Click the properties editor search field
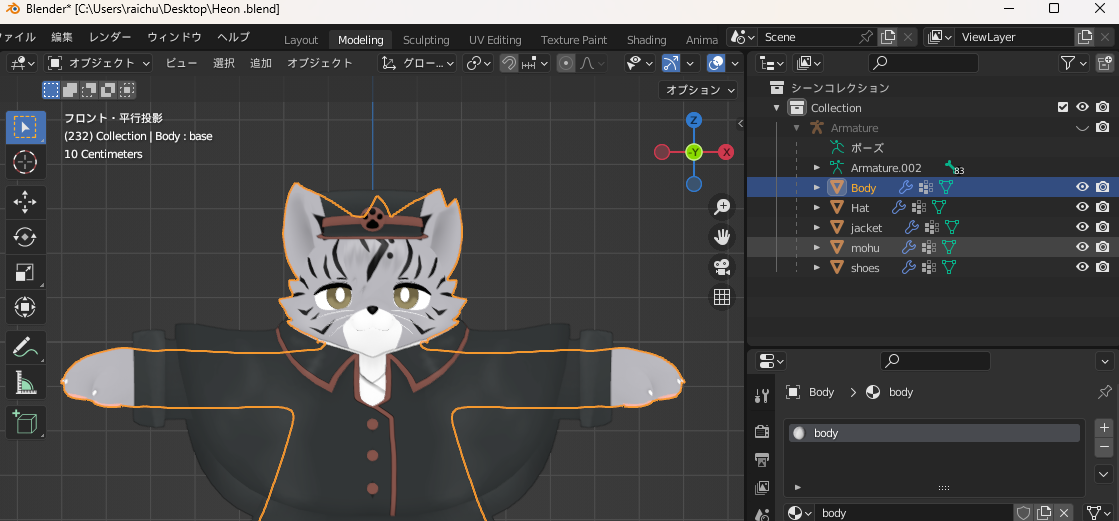 pos(936,360)
